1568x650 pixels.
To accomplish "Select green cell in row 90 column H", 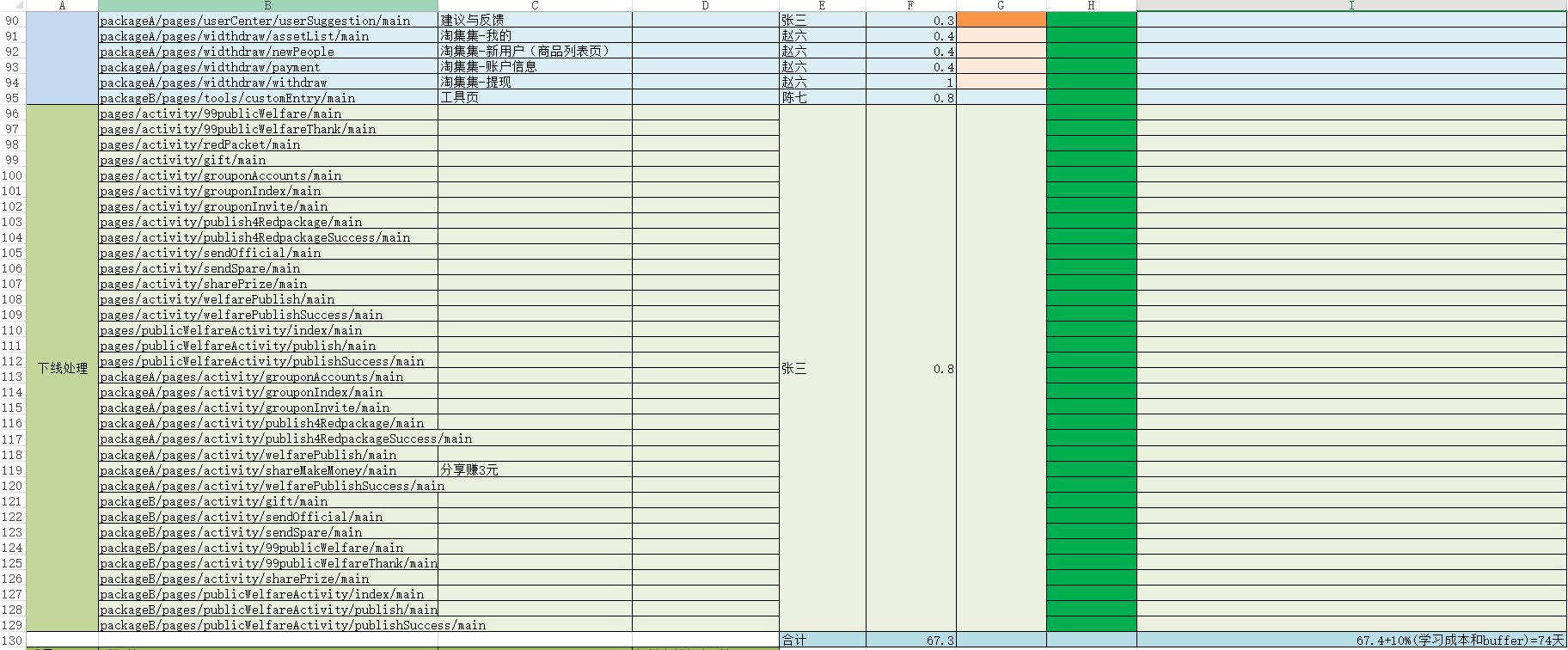I will pyautogui.click(x=1092, y=20).
